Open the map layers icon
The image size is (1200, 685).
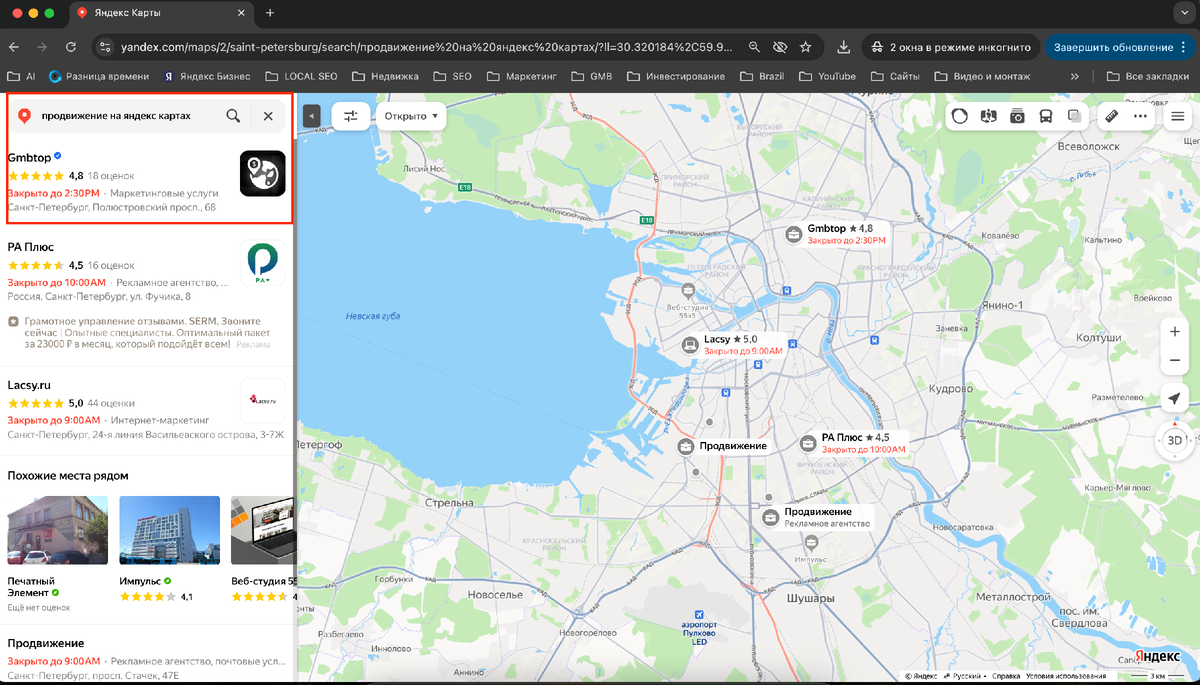[x=1074, y=116]
